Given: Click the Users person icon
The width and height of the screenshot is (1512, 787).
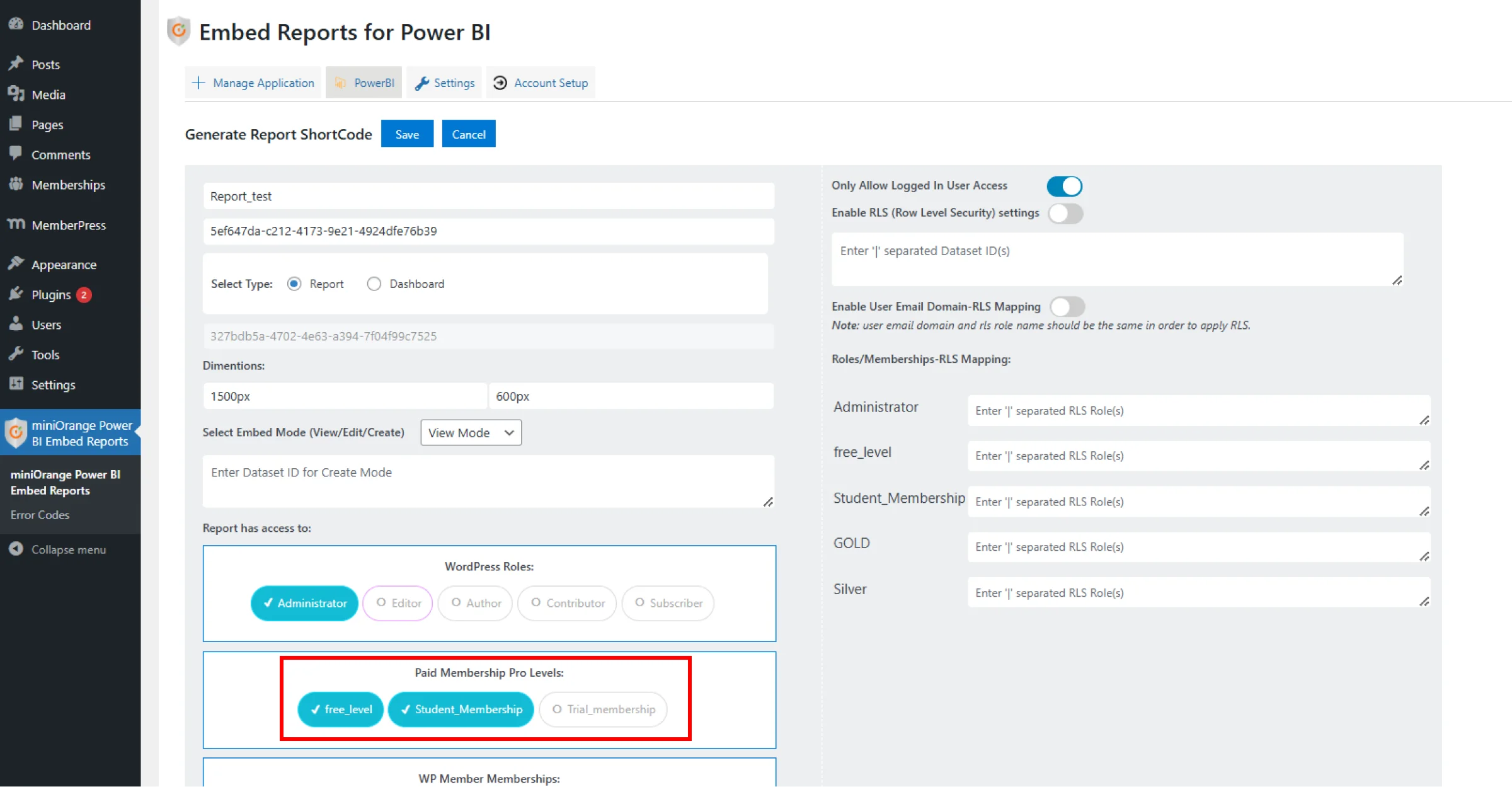Looking at the screenshot, I should click(x=16, y=324).
